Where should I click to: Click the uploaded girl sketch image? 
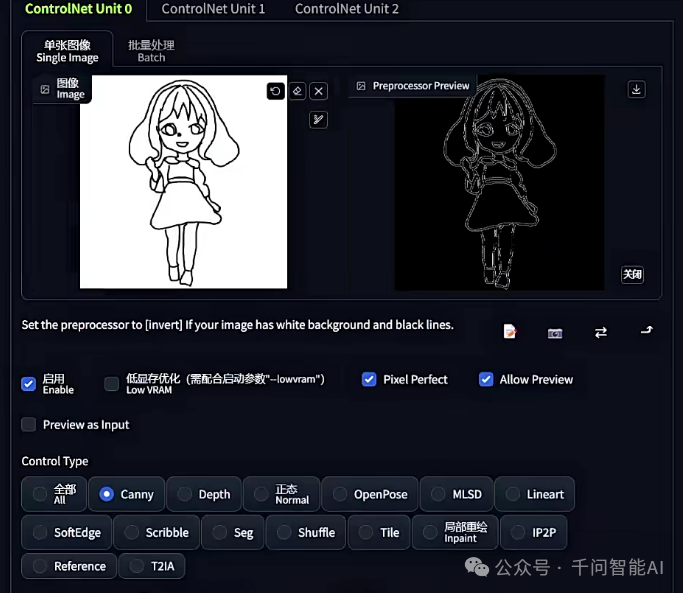click(183, 182)
